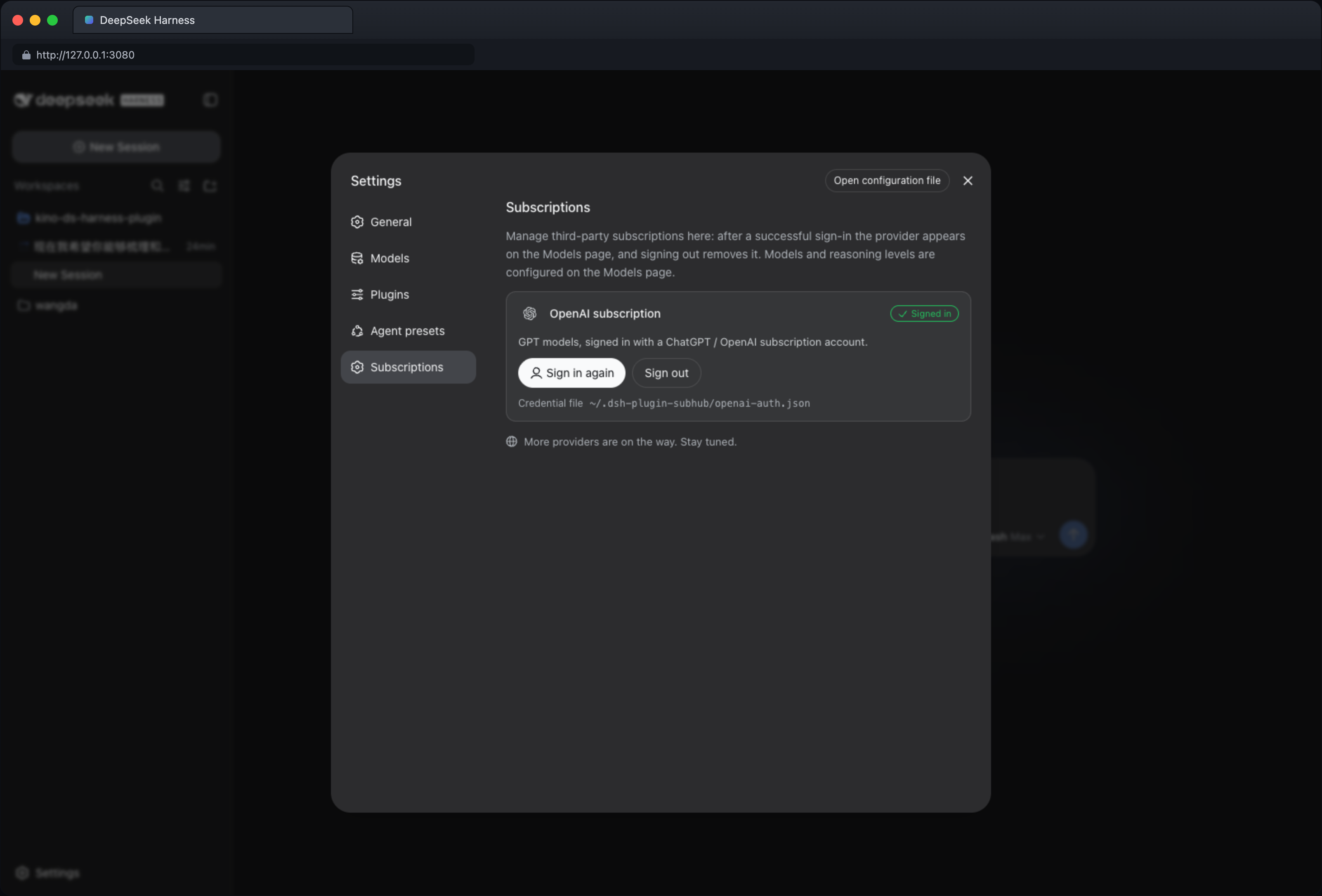1322x896 pixels.
Task: Click the OpenAI subscription title
Action: point(605,314)
